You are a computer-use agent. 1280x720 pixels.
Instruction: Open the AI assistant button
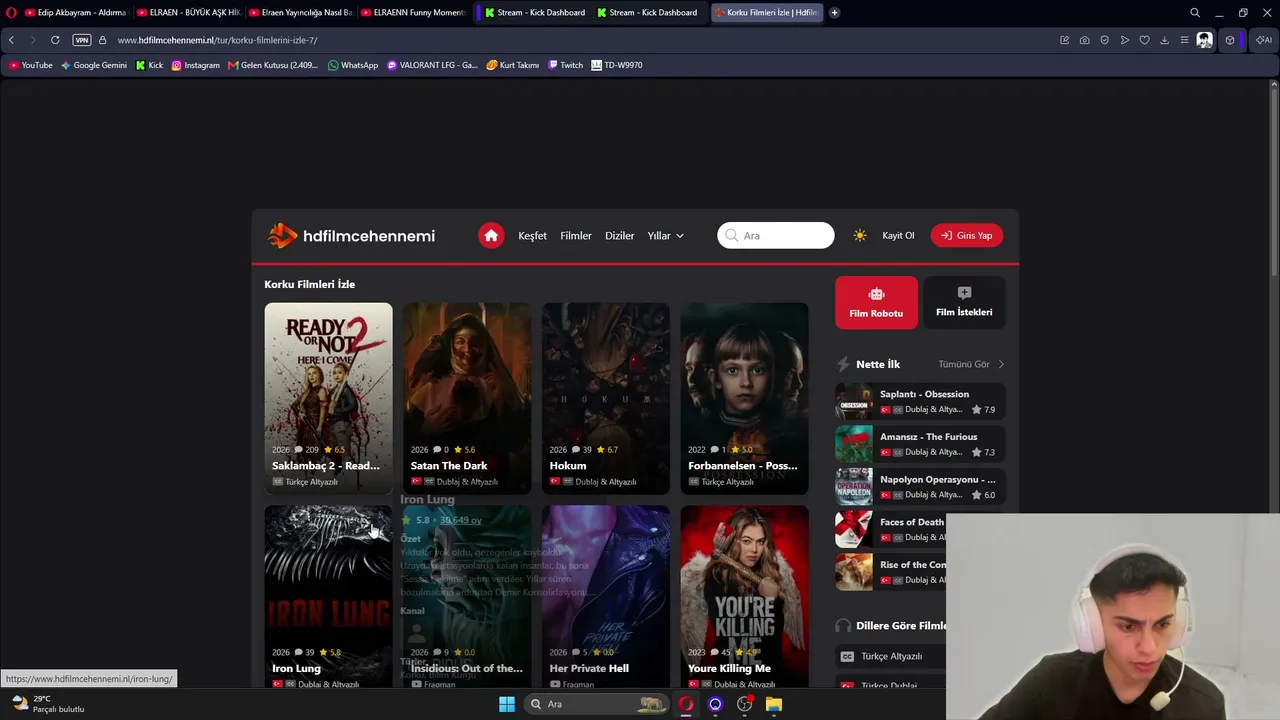point(1263,40)
